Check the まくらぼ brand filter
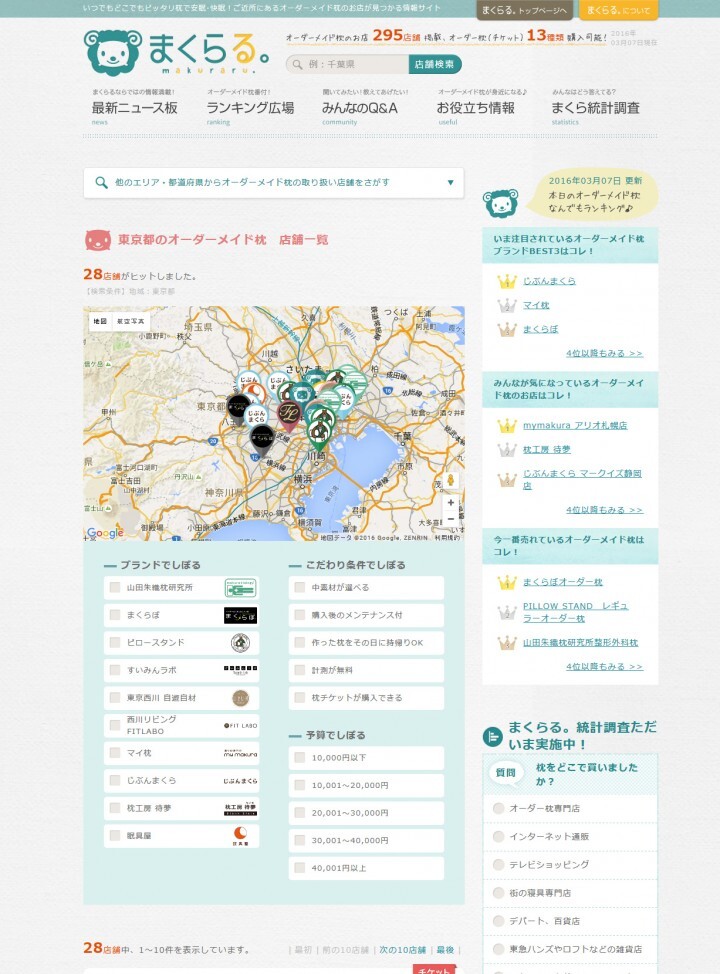The width and height of the screenshot is (720, 974). tap(115, 615)
